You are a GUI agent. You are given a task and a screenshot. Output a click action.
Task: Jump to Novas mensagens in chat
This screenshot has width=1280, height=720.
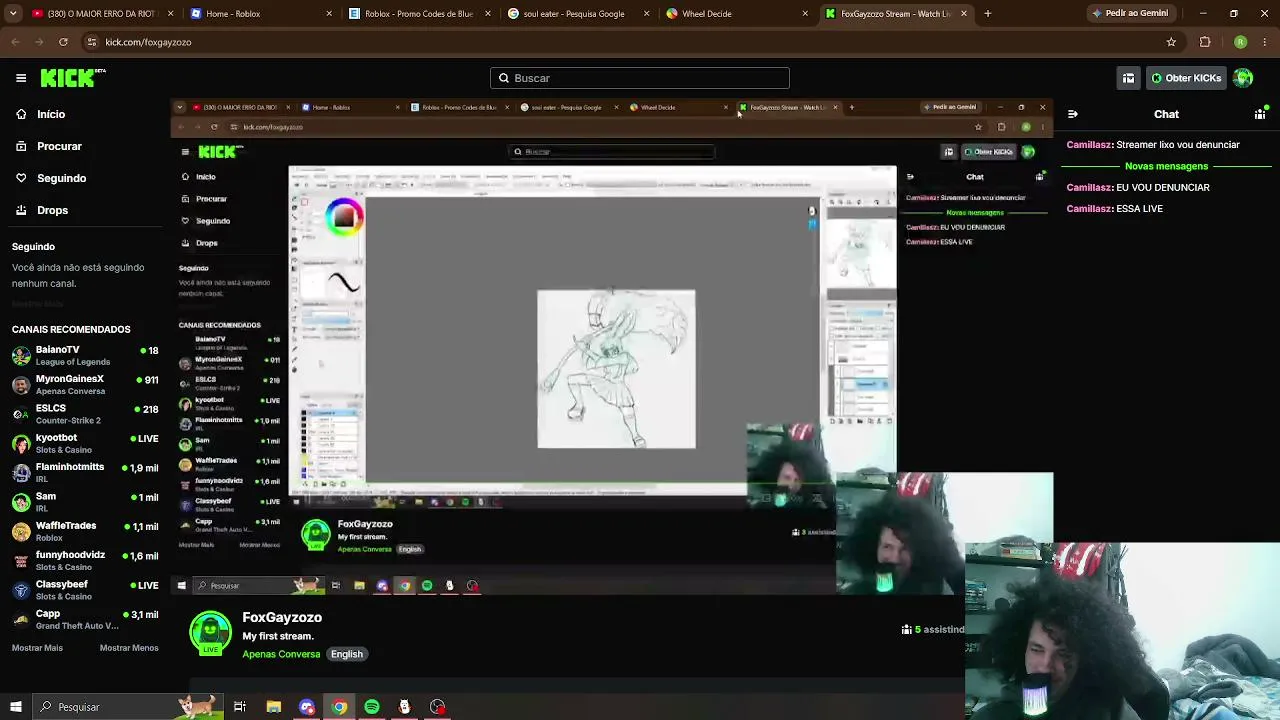tap(1166, 166)
